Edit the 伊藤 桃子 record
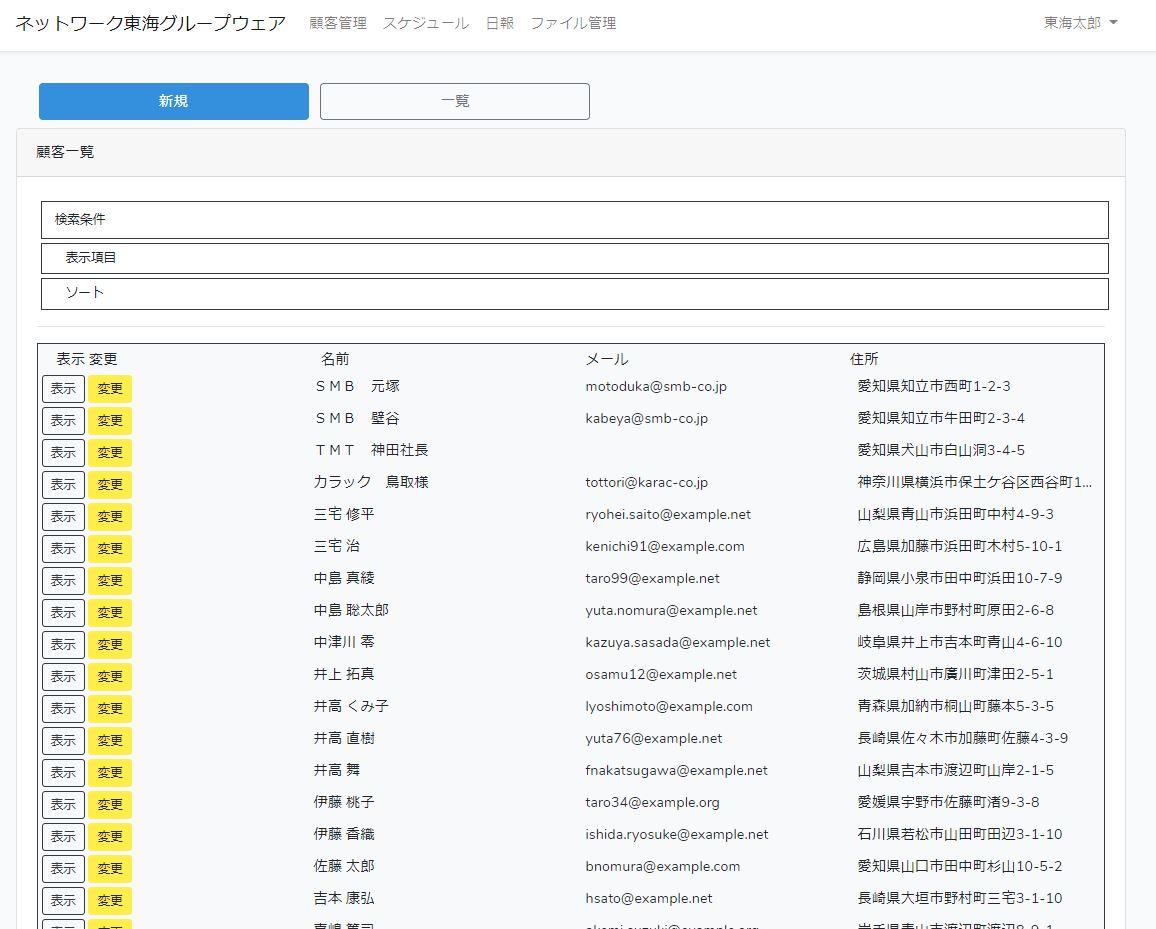Viewport: 1156px width, 929px height. click(x=110, y=804)
